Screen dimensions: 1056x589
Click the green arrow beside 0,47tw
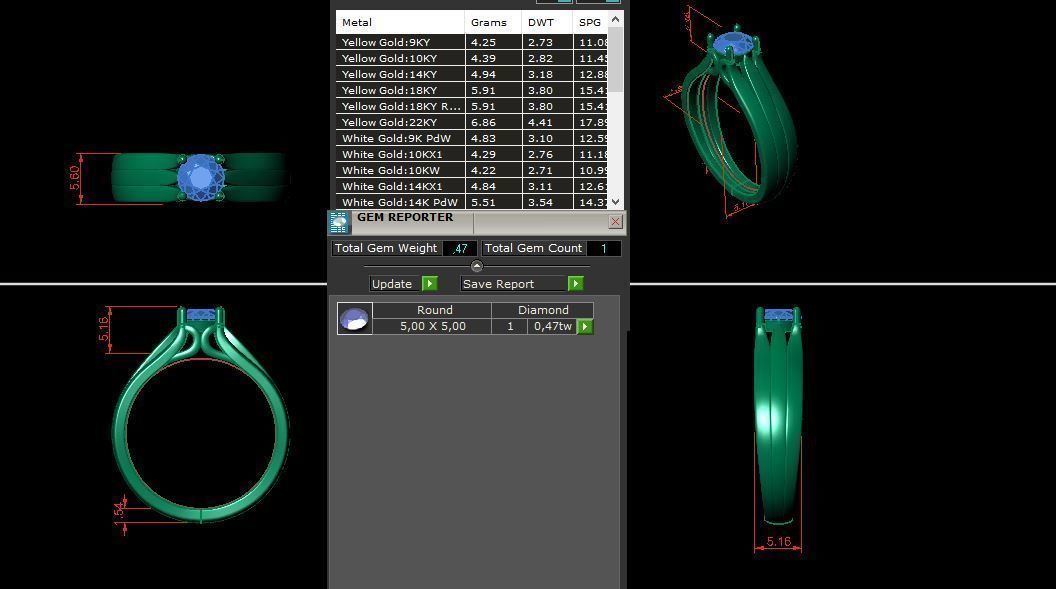(x=585, y=326)
